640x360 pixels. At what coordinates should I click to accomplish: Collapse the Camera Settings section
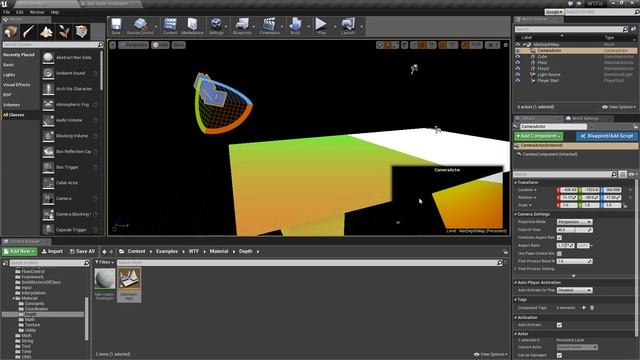click(516, 214)
